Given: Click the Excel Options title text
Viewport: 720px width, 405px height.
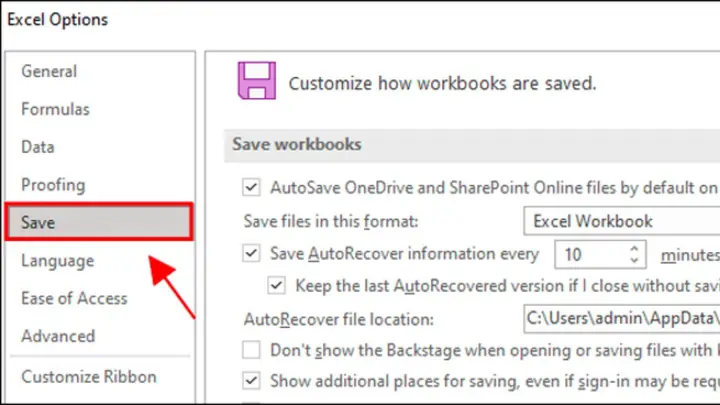Looking at the screenshot, I should (x=58, y=20).
